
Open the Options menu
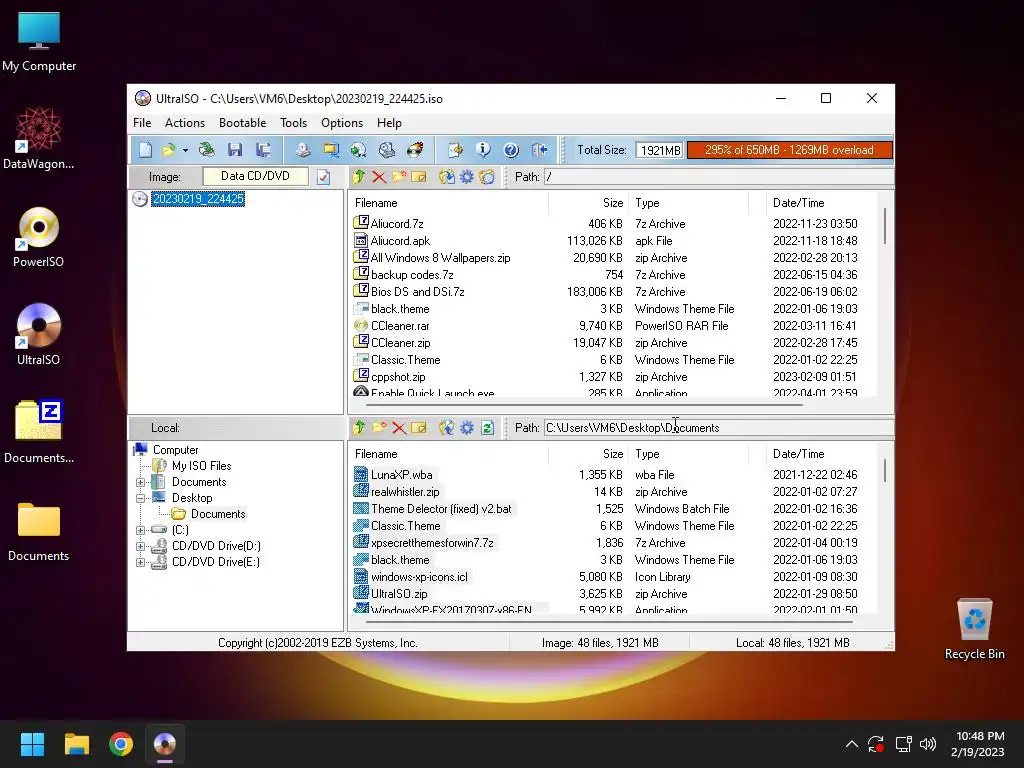(342, 123)
